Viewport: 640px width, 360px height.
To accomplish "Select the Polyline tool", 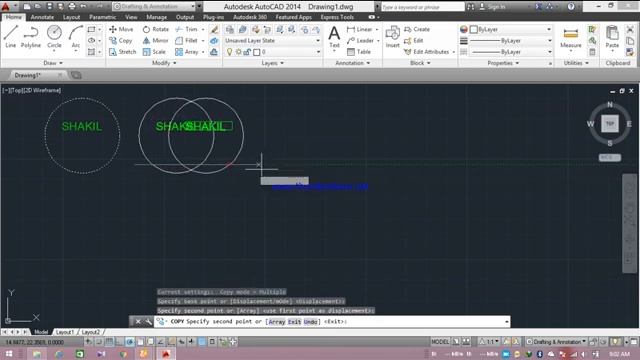I will tap(31, 36).
